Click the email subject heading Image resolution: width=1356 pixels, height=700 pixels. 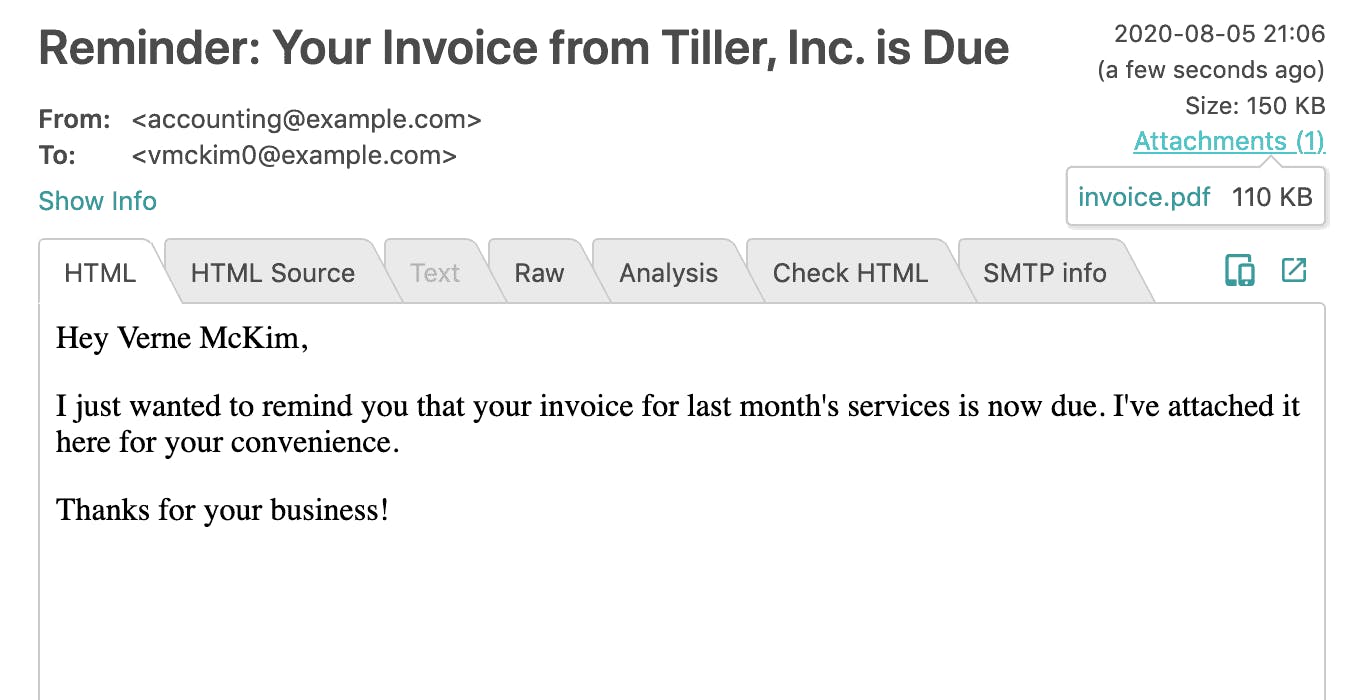tap(524, 48)
